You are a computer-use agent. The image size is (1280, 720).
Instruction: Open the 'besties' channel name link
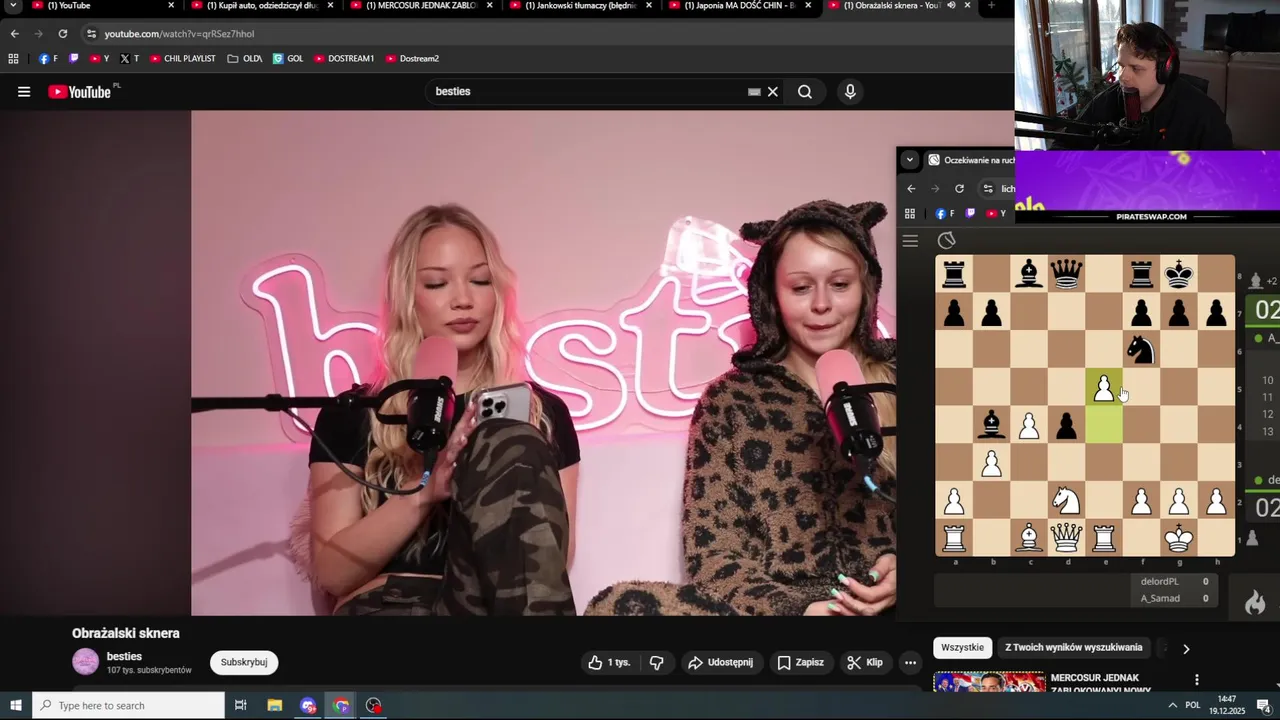(x=124, y=657)
